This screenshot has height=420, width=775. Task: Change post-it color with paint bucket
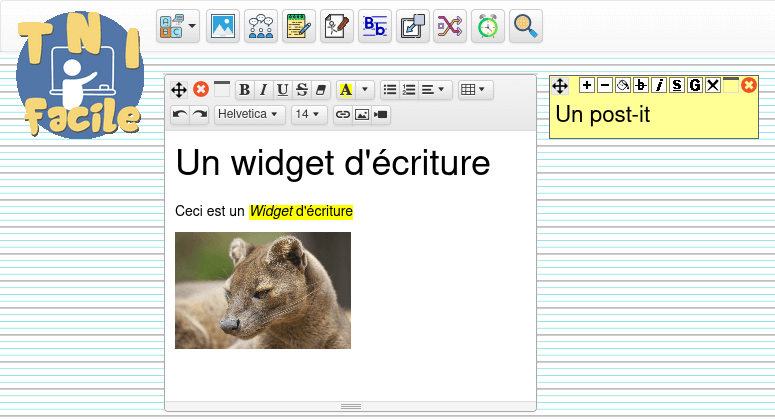[623, 85]
